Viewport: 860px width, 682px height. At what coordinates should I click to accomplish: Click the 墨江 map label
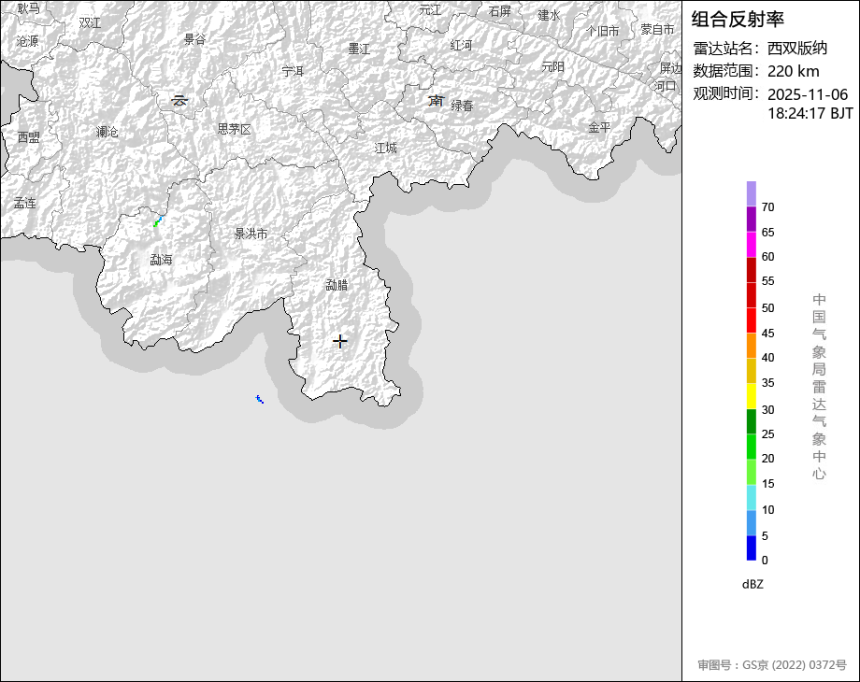point(359,49)
